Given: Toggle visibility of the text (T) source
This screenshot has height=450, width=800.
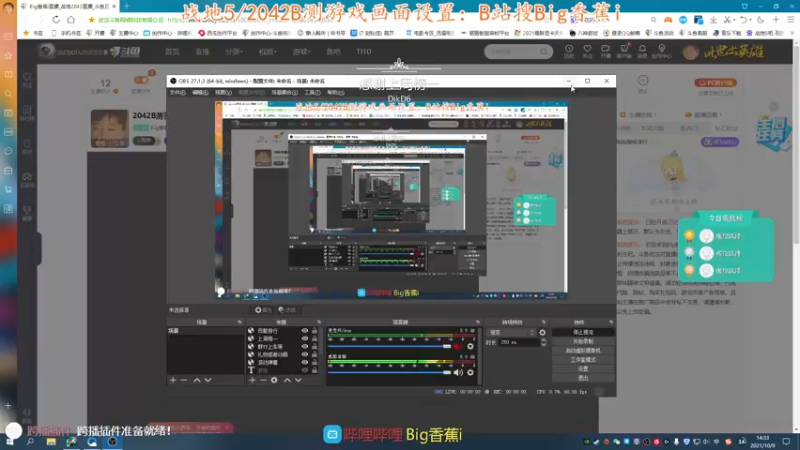Looking at the screenshot, I should 305,370.
